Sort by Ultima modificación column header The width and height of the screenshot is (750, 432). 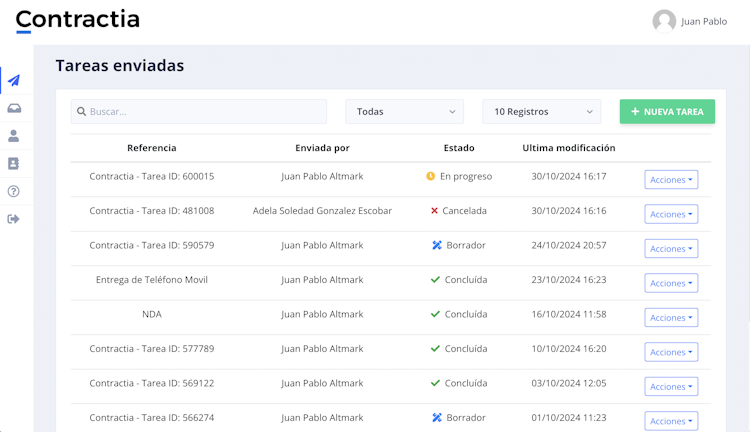568,148
